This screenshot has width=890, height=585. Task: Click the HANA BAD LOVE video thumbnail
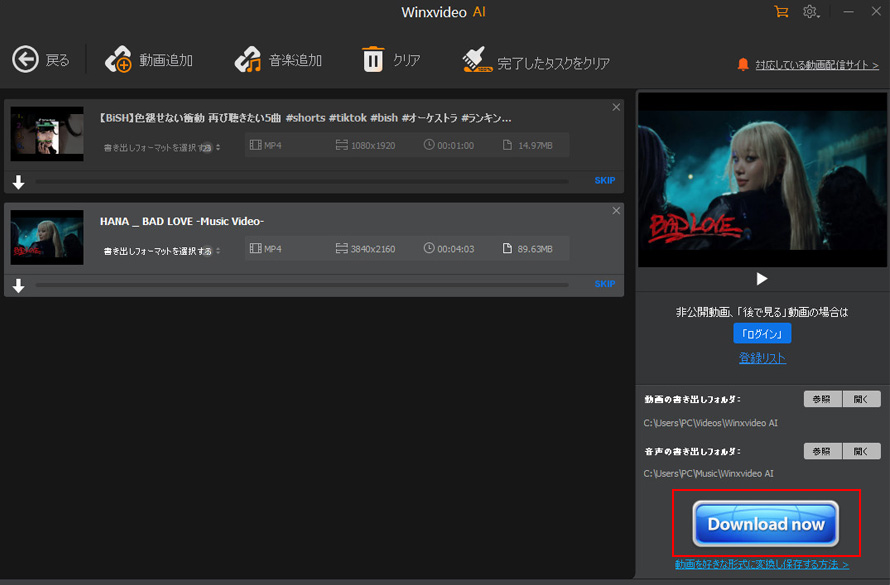coord(47,237)
